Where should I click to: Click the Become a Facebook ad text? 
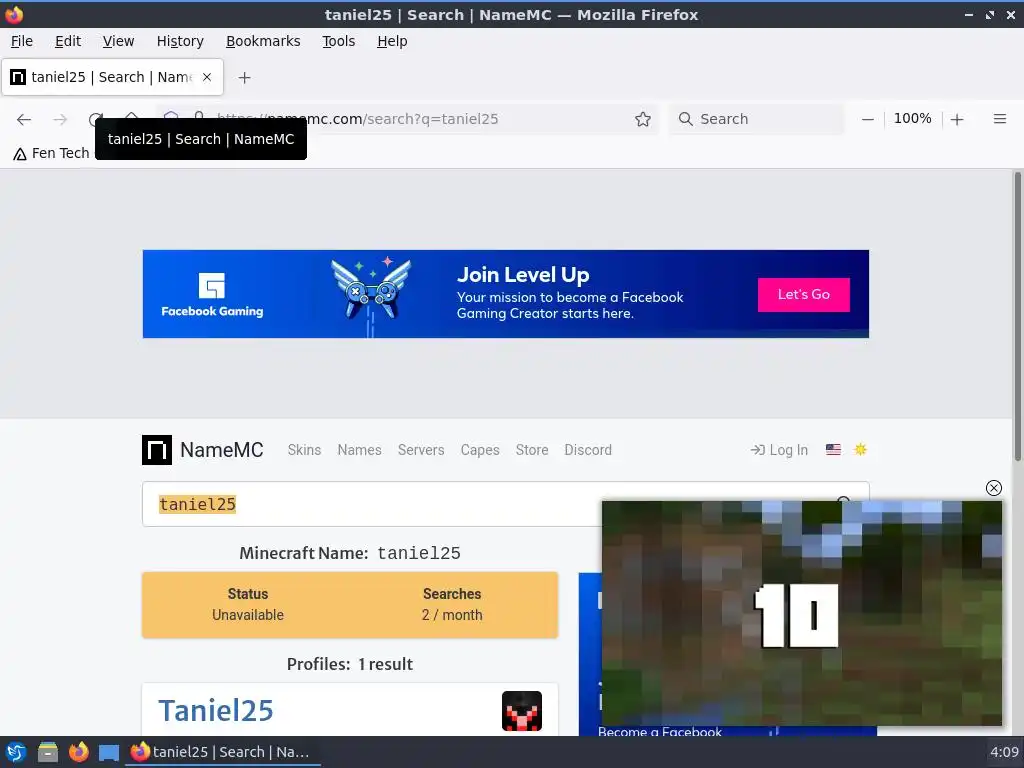coord(660,731)
